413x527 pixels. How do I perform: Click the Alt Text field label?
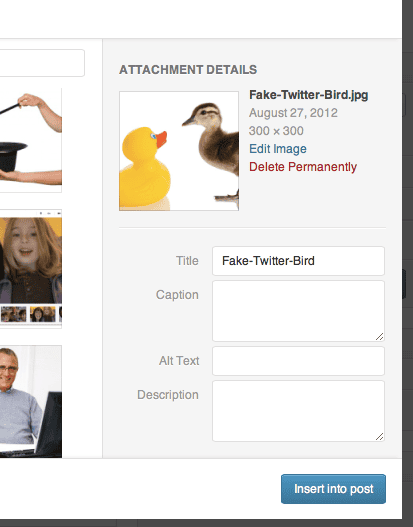click(179, 361)
